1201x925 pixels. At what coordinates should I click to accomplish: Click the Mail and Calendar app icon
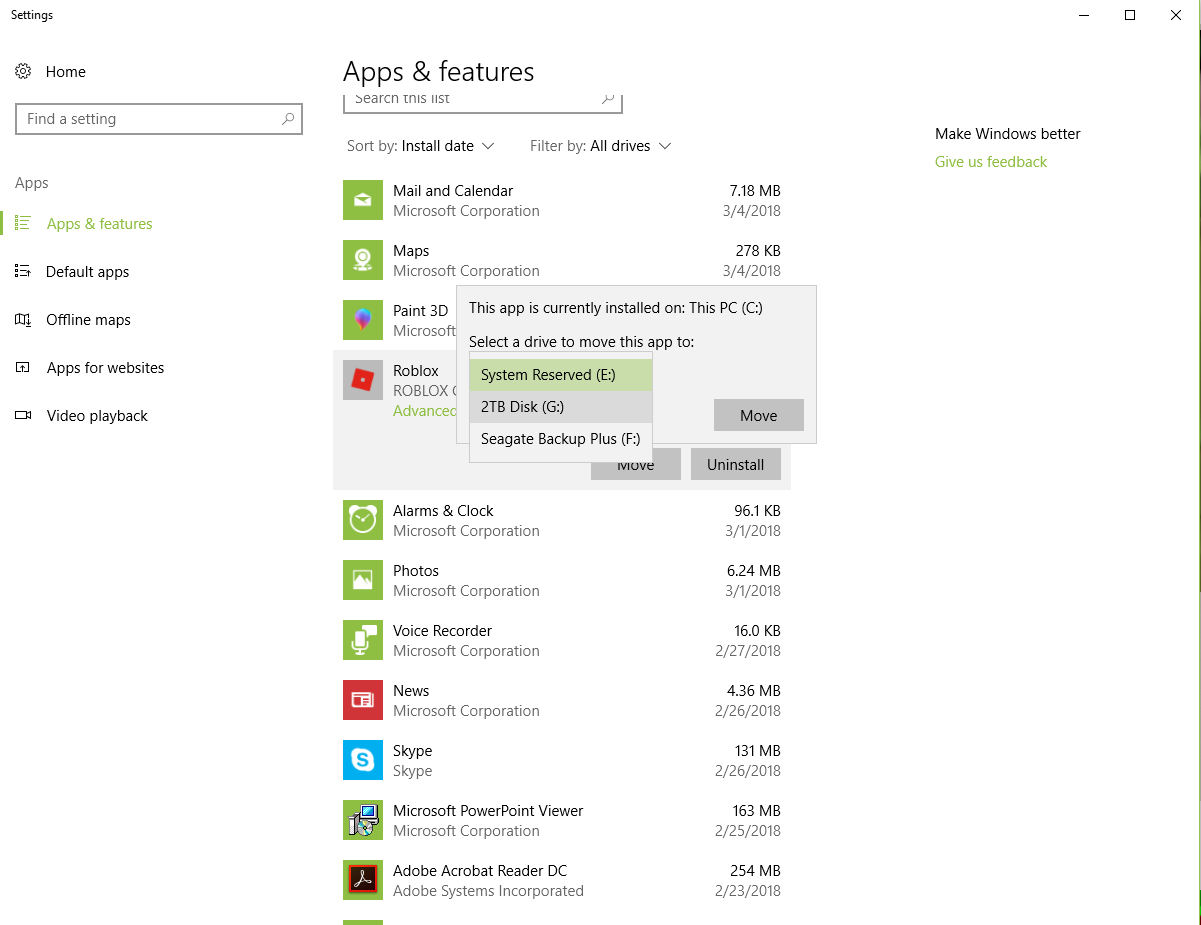pos(363,200)
